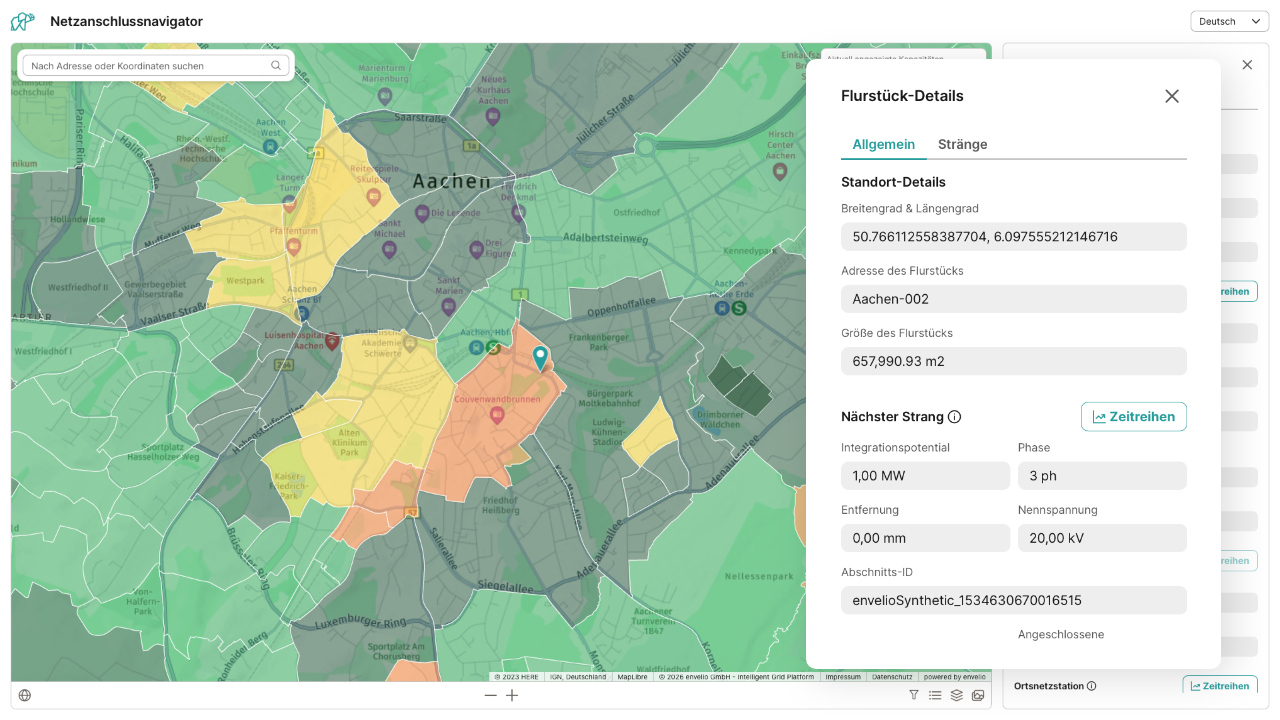
Task: Select the Allgemein tab
Action: pos(883,144)
